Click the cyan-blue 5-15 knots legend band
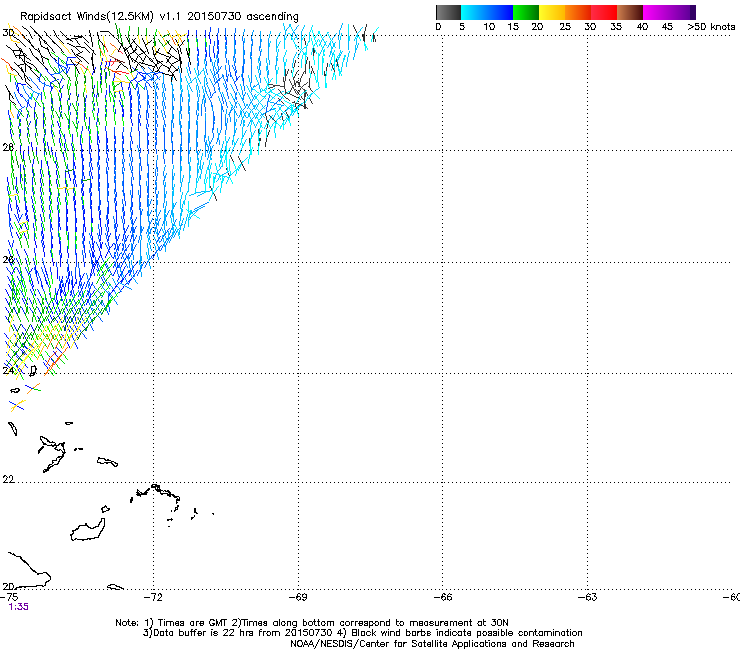The width and height of the screenshot is (740, 650). click(487, 12)
